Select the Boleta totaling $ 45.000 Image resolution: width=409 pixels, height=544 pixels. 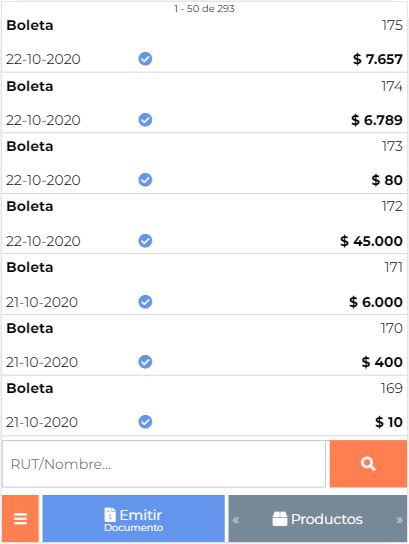(x=204, y=223)
